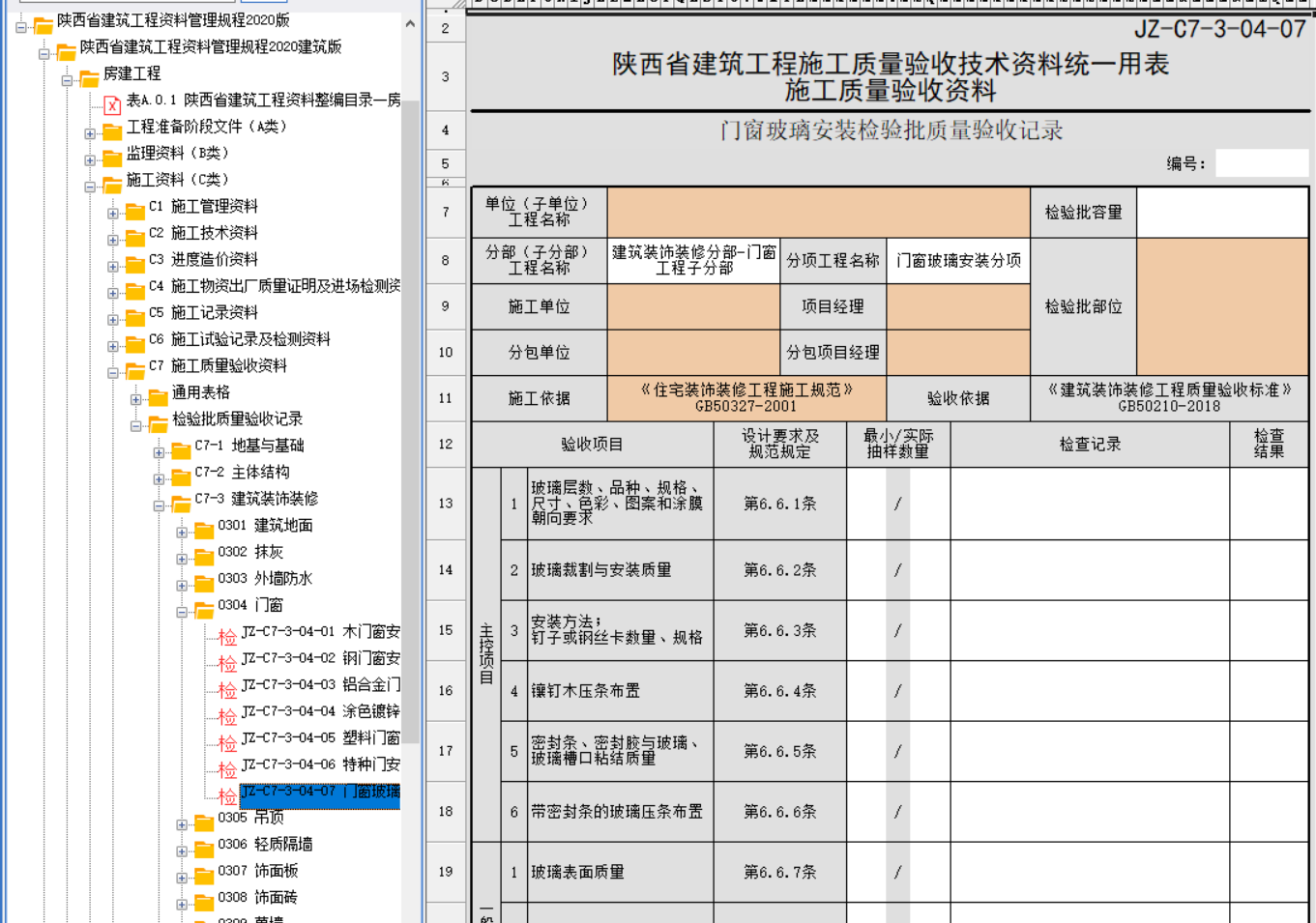Click the 编号 input field
1316x923 pixels.
pyautogui.click(x=1261, y=163)
